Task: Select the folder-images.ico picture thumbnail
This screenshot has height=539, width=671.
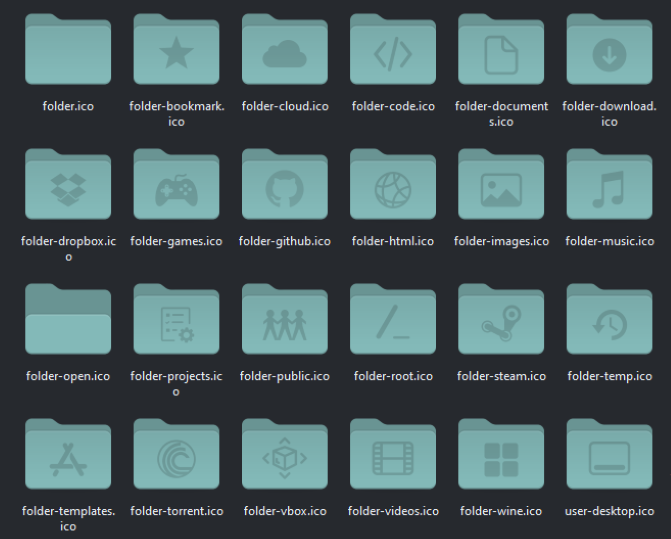Action: pyautogui.click(x=501, y=188)
